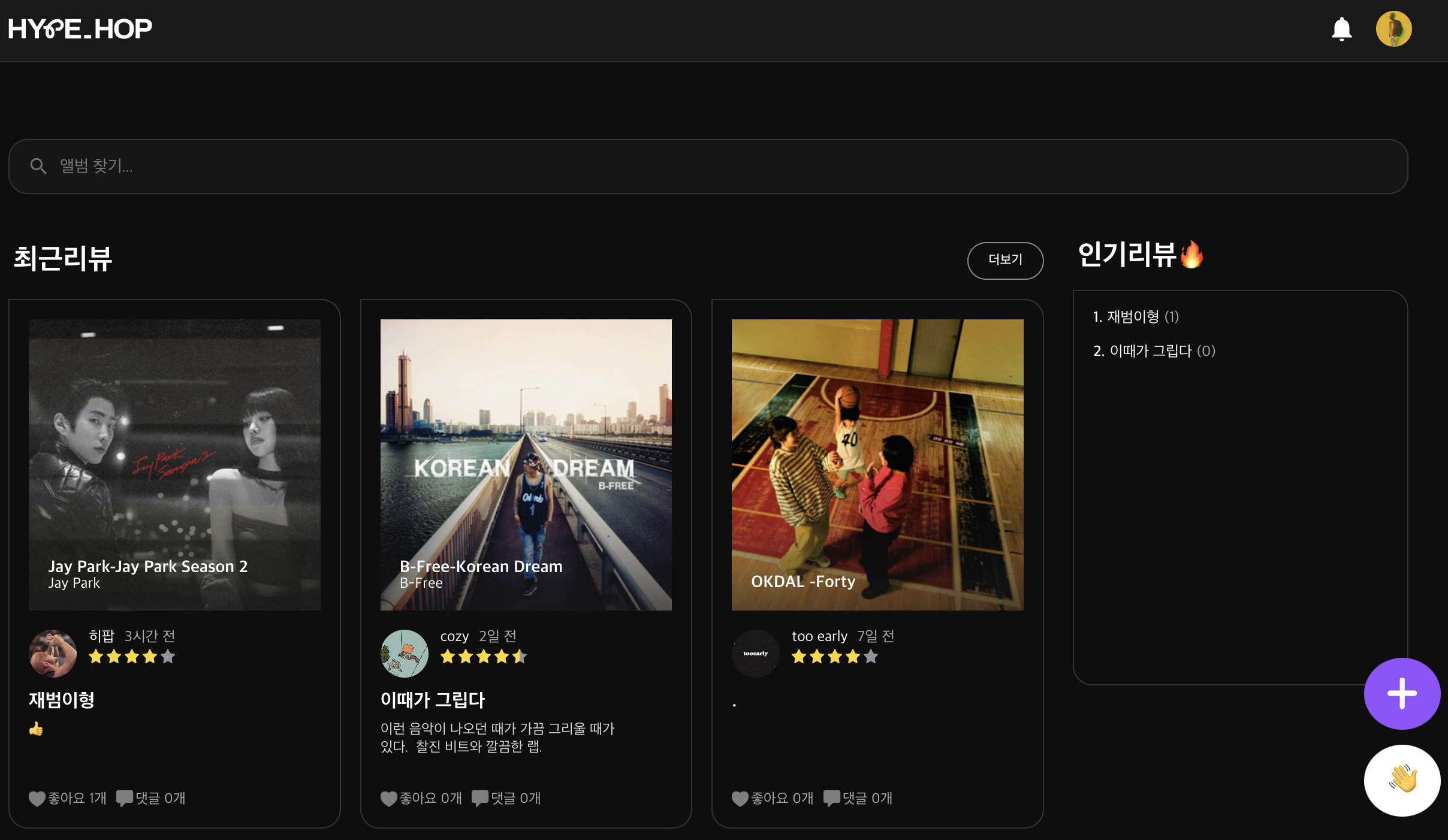Like the too early review heart
This screenshot has width=1448, height=840.
pos(740,798)
